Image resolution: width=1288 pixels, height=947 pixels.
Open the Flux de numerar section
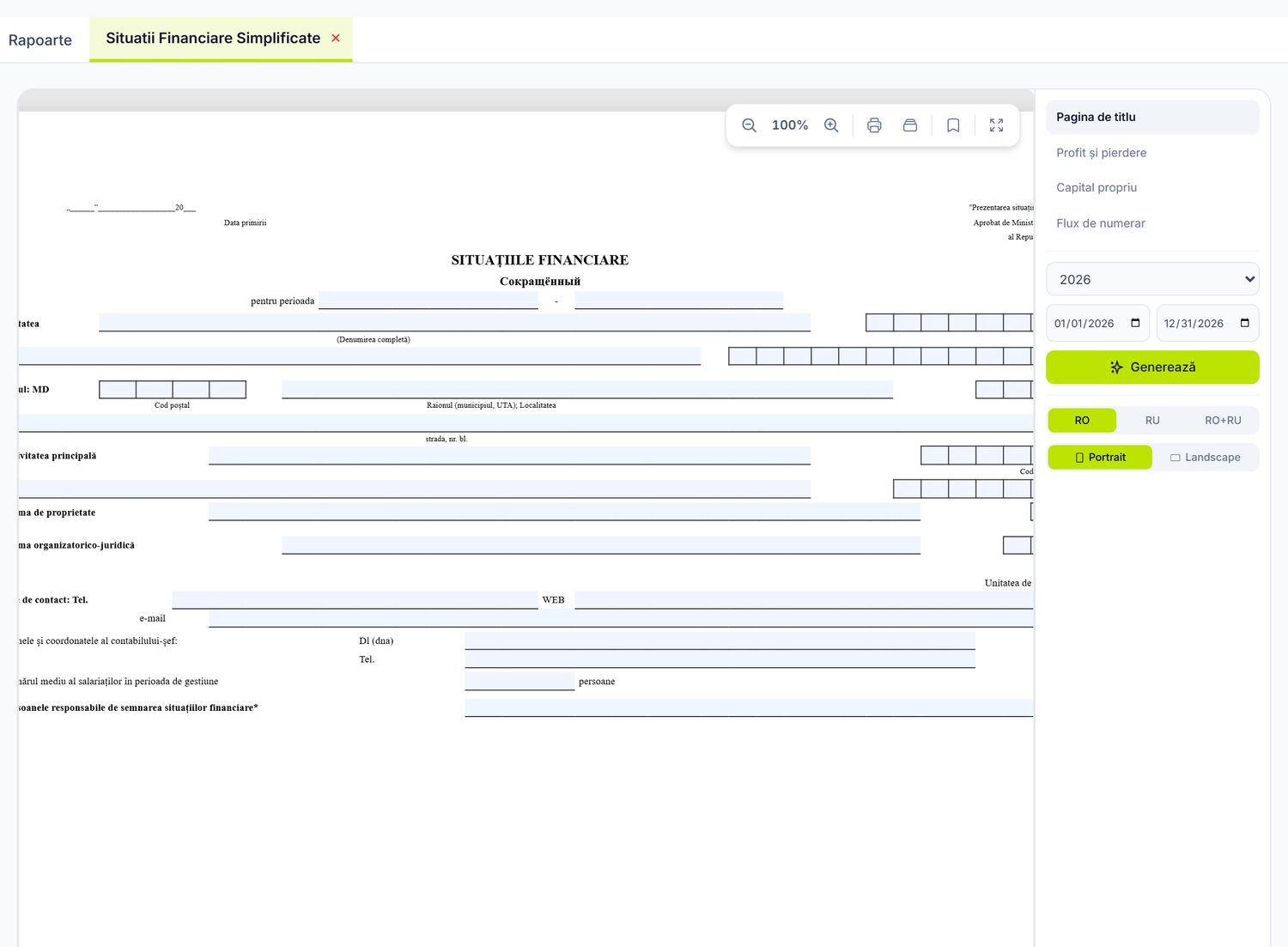pos(1152,223)
